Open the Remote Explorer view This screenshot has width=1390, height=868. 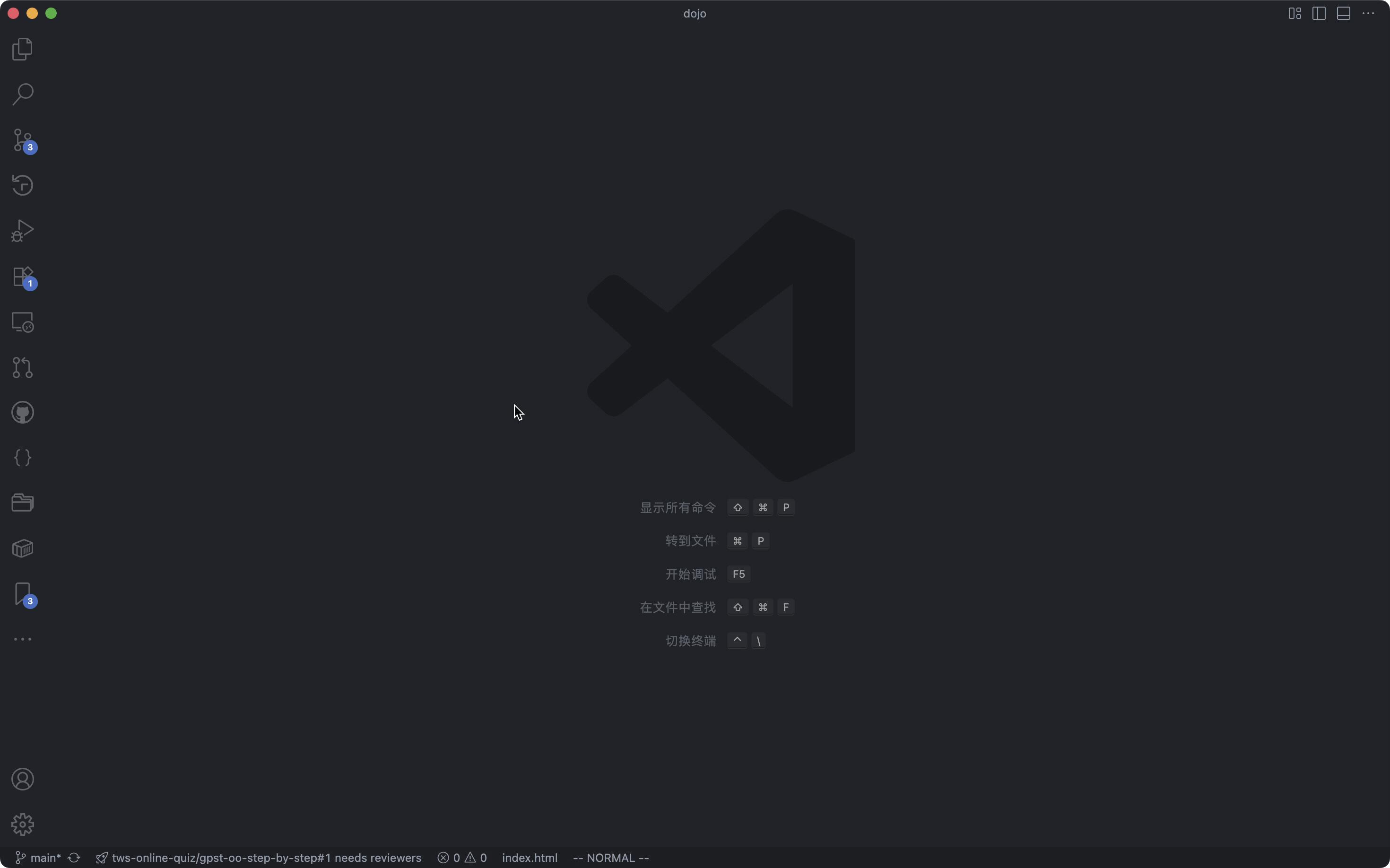(x=22, y=321)
